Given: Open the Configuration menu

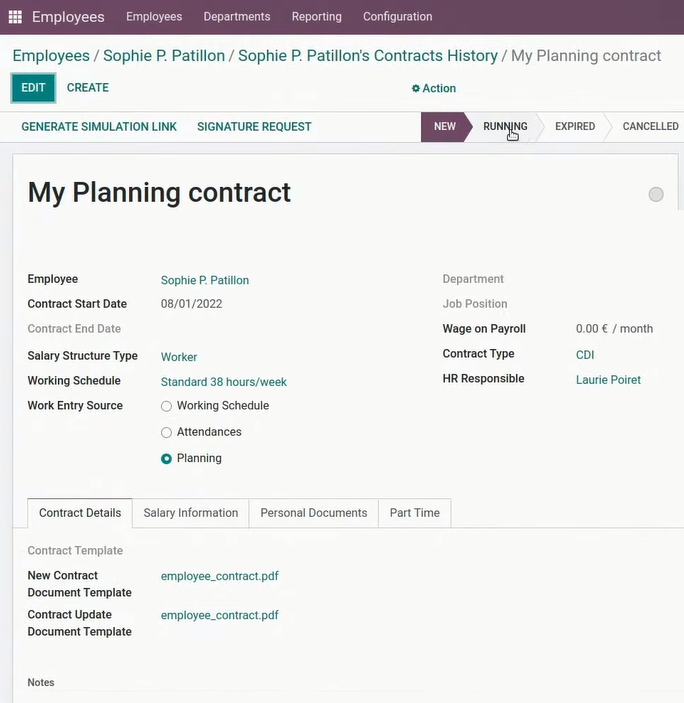Looking at the screenshot, I should click(398, 17).
